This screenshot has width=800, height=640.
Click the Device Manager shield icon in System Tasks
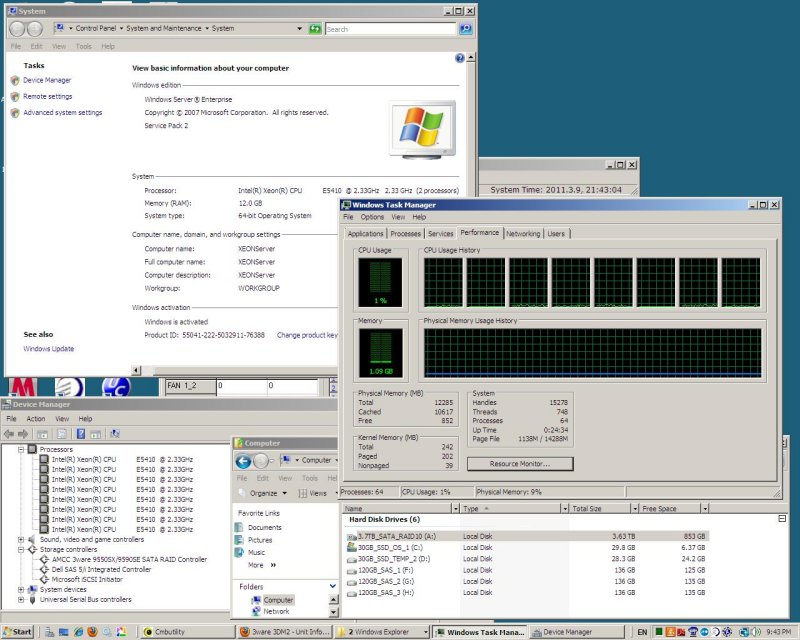15,80
